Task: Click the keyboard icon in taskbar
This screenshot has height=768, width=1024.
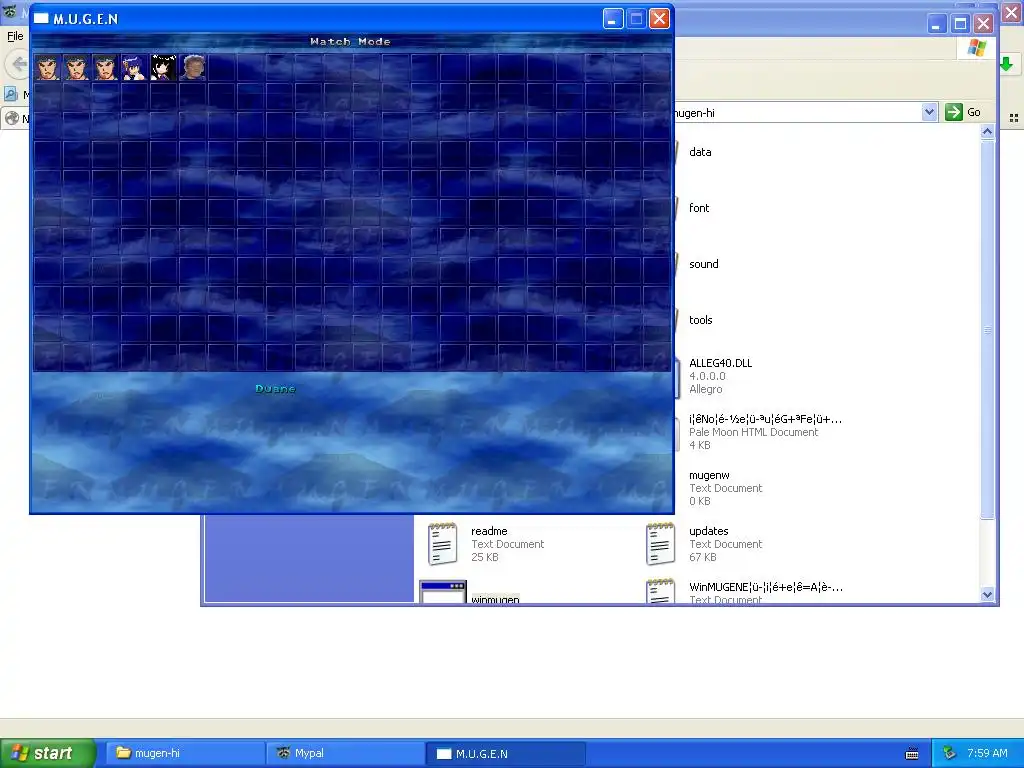Action: point(912,754)
